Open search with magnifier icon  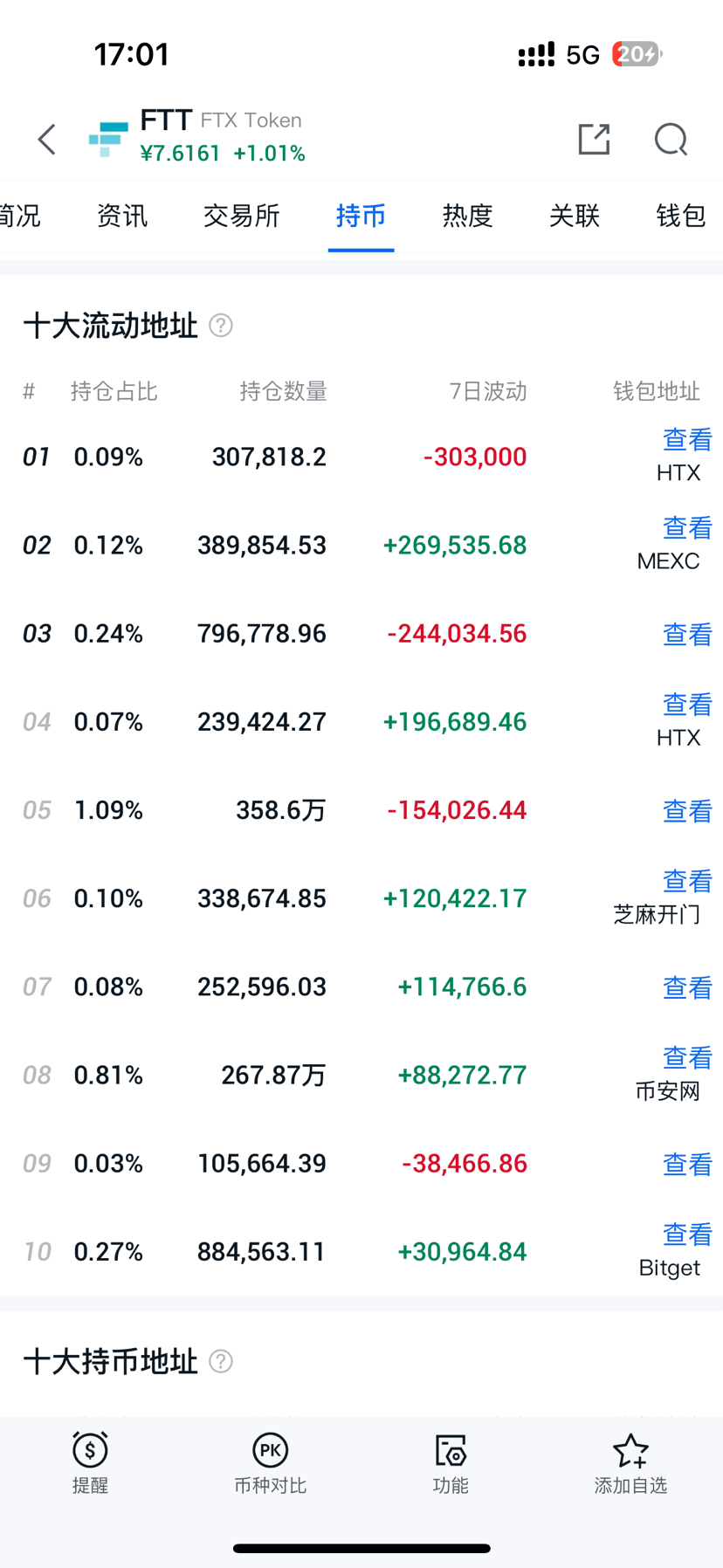click(671, 140)
